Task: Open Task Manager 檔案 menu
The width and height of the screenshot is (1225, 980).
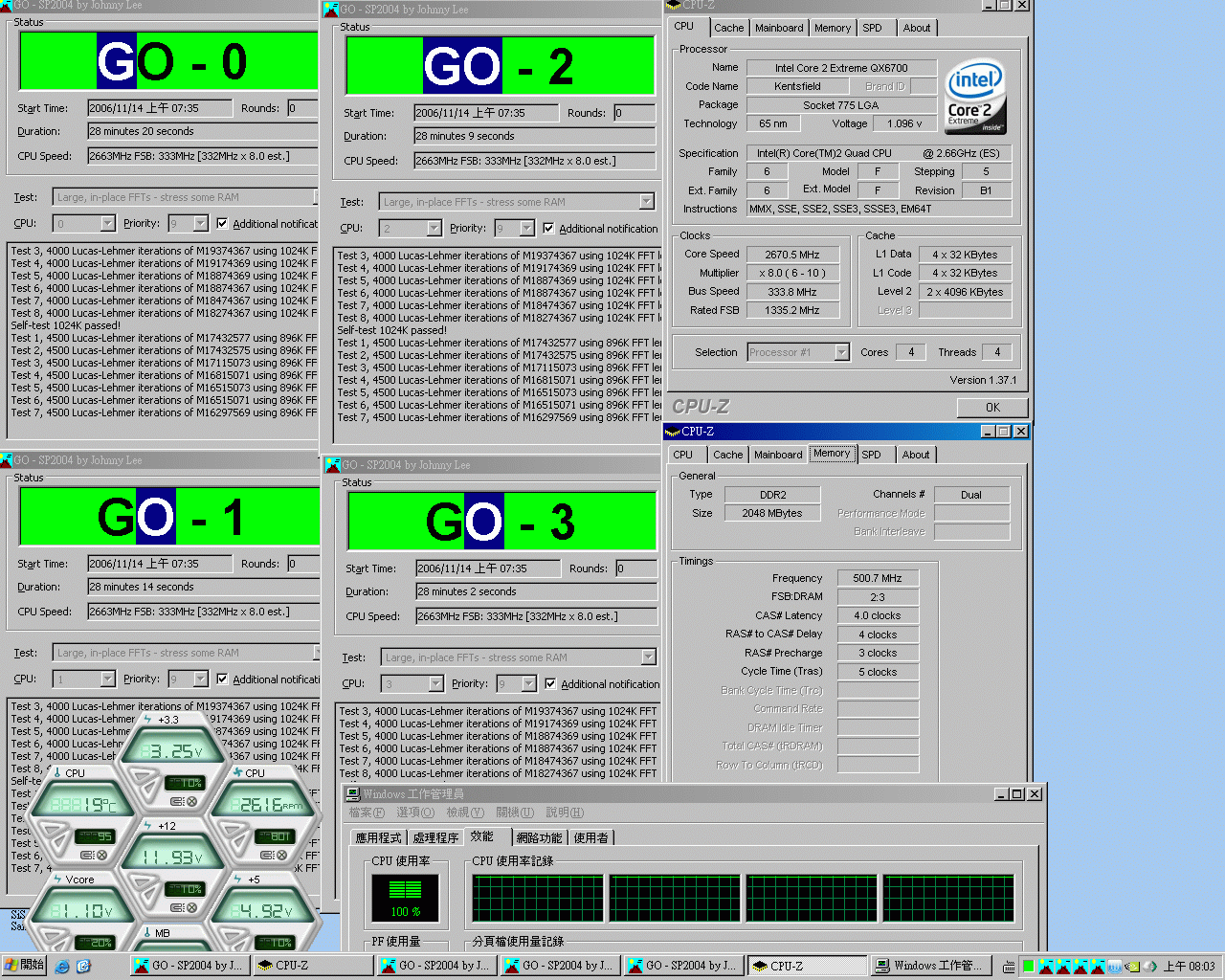Action: coord(367,813)
